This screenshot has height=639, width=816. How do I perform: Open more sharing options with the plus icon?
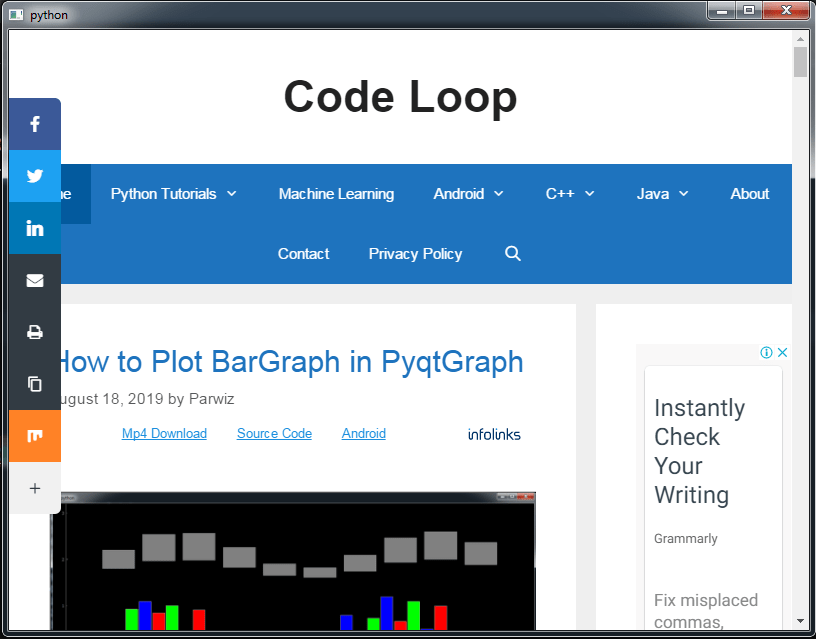[35, 488]
